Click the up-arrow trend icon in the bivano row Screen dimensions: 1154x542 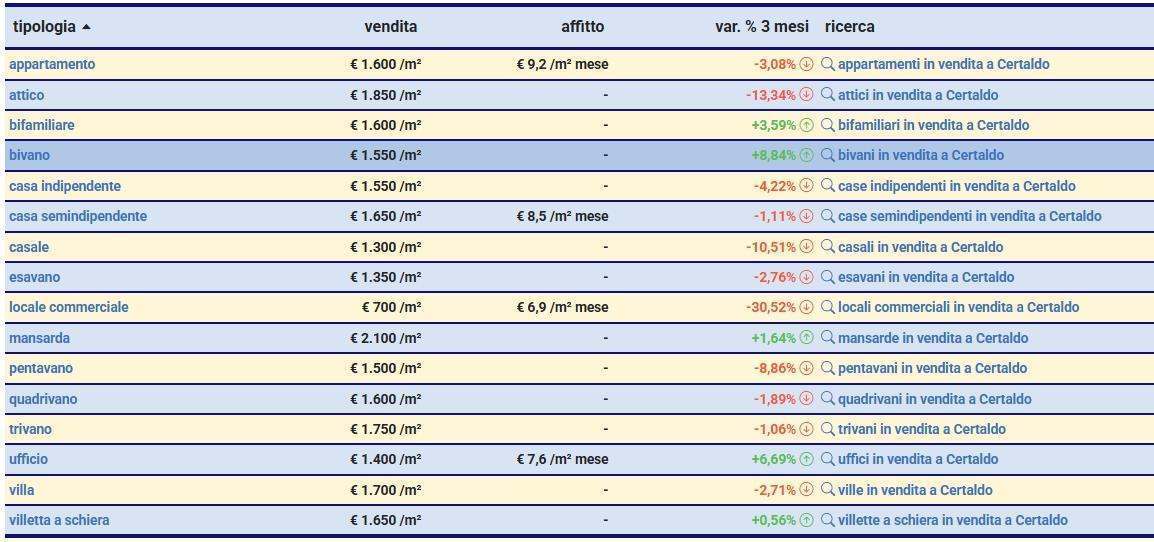[x=807, y=156]
